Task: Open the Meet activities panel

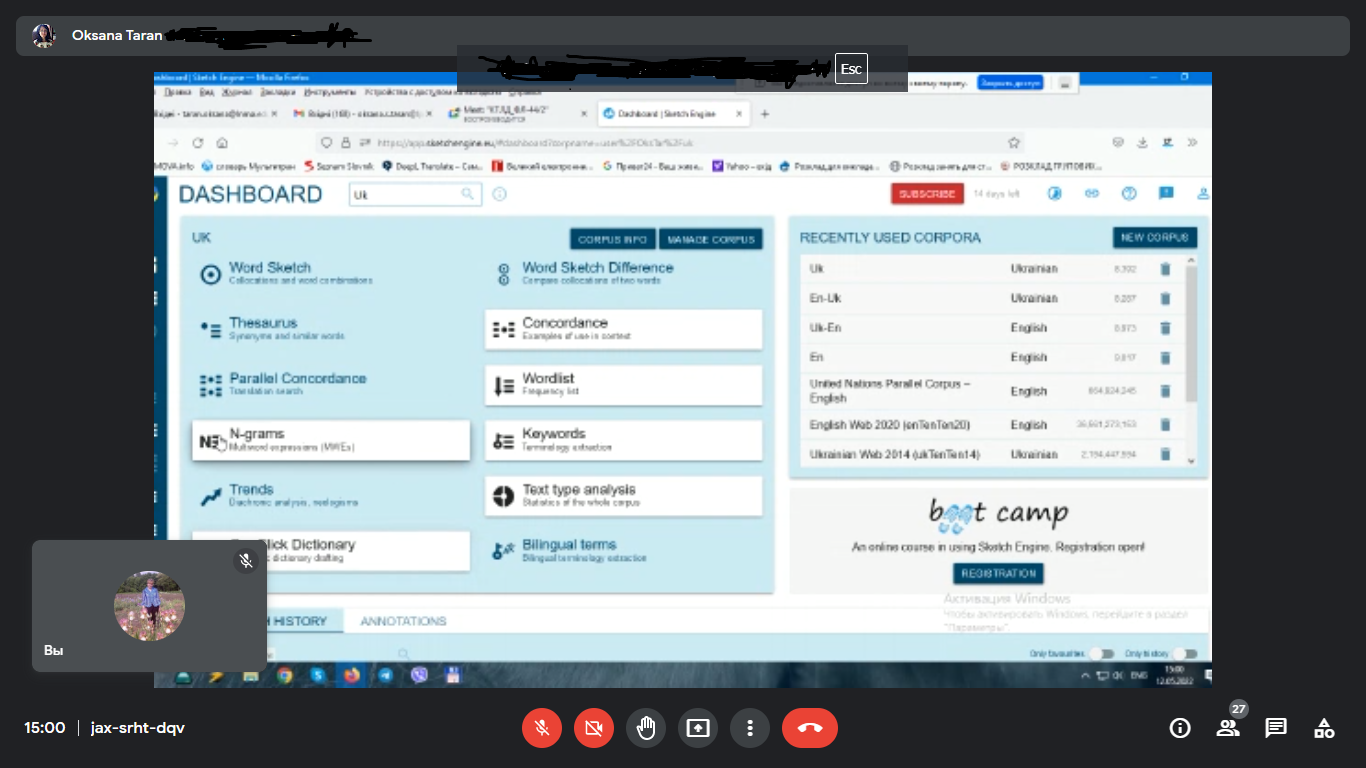Action: pyautogui.click(x=1324, y=728)
